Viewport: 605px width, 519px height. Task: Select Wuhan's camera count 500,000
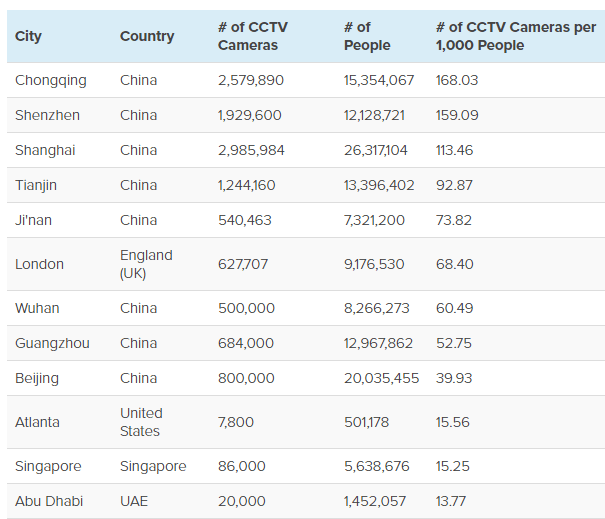coord(246,308)
